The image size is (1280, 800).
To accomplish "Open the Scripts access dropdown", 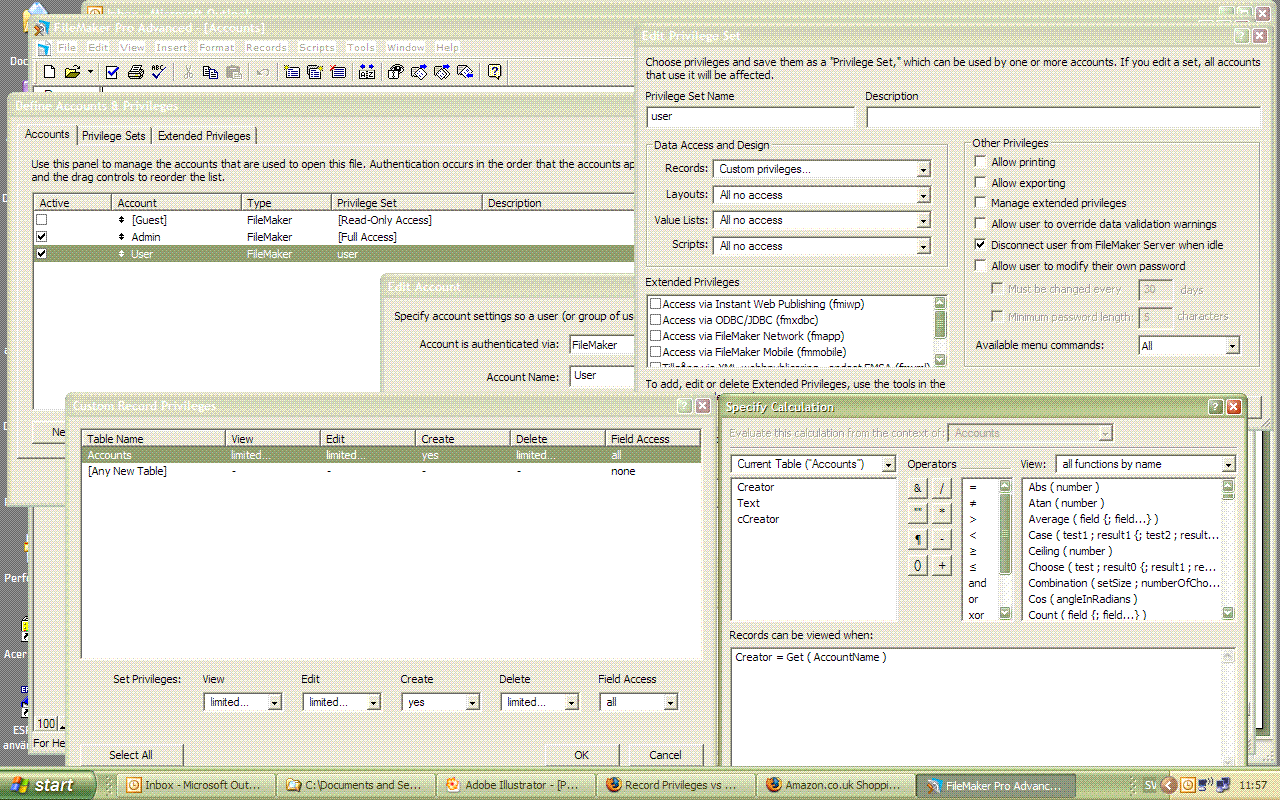I will click(x=822, y=246).
